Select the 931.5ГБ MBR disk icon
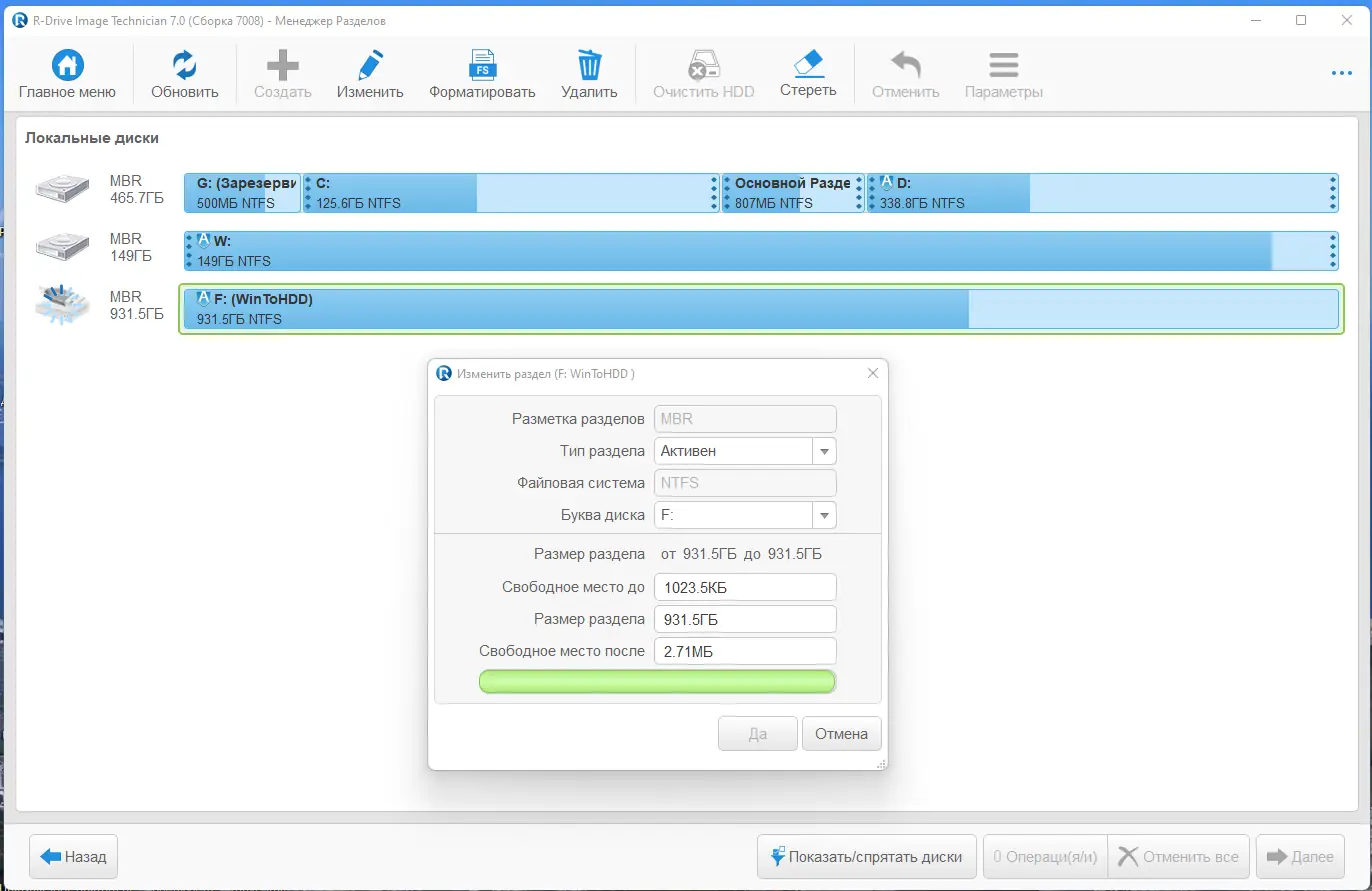This screenshot has height=891, width=1372. [x=61, y=304]
